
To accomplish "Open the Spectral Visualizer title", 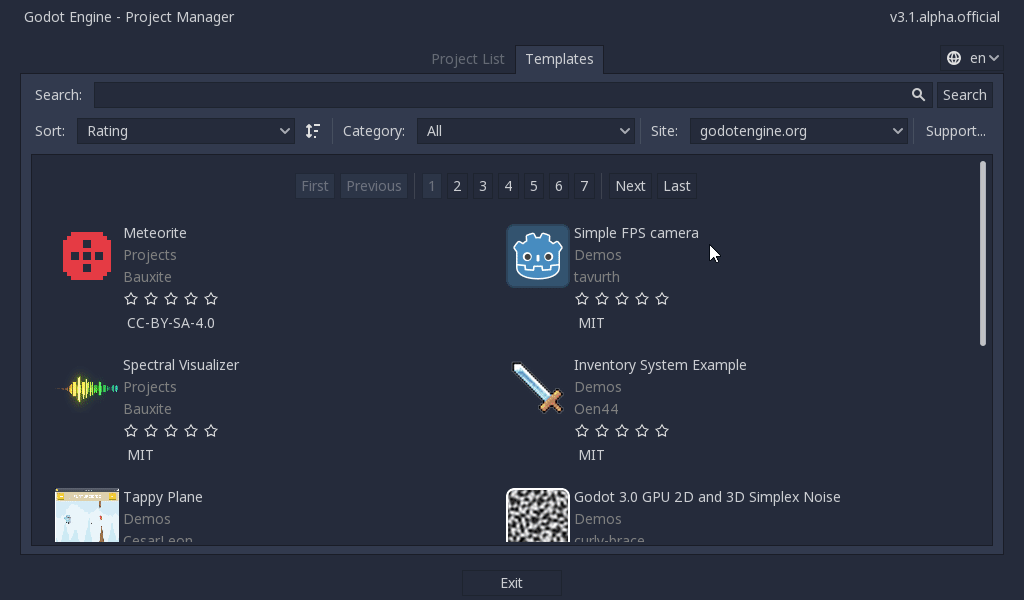I will click(x=181, y=365).
